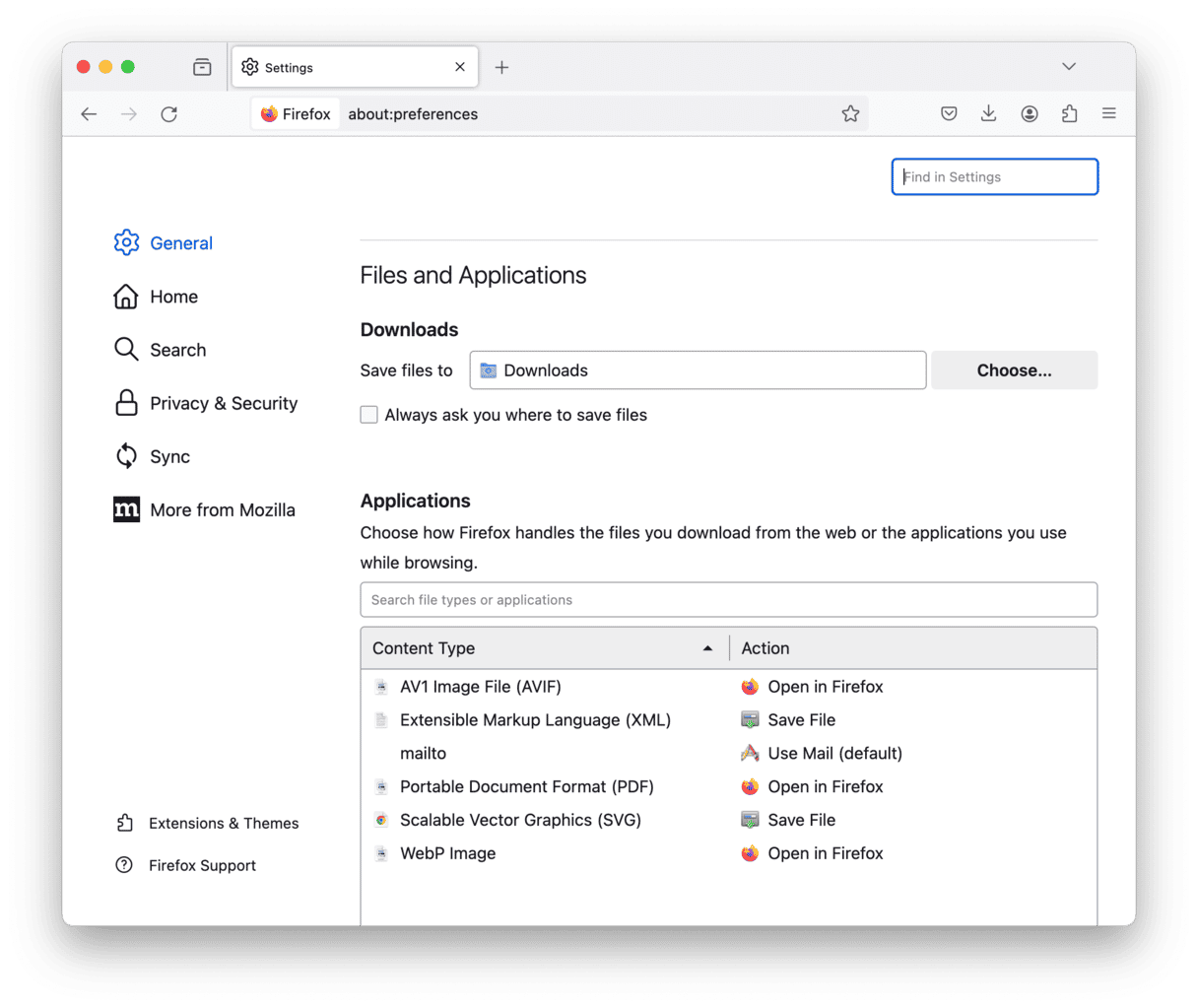Click the Choose... download folder button
The width and height of the screenshot is (1198, 1008).
tap(1014, 370)
